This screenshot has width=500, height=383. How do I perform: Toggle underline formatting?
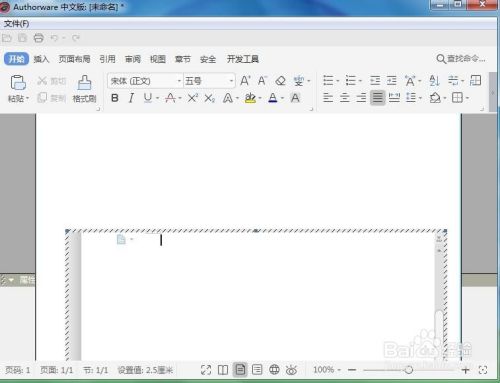pos(148,98)
